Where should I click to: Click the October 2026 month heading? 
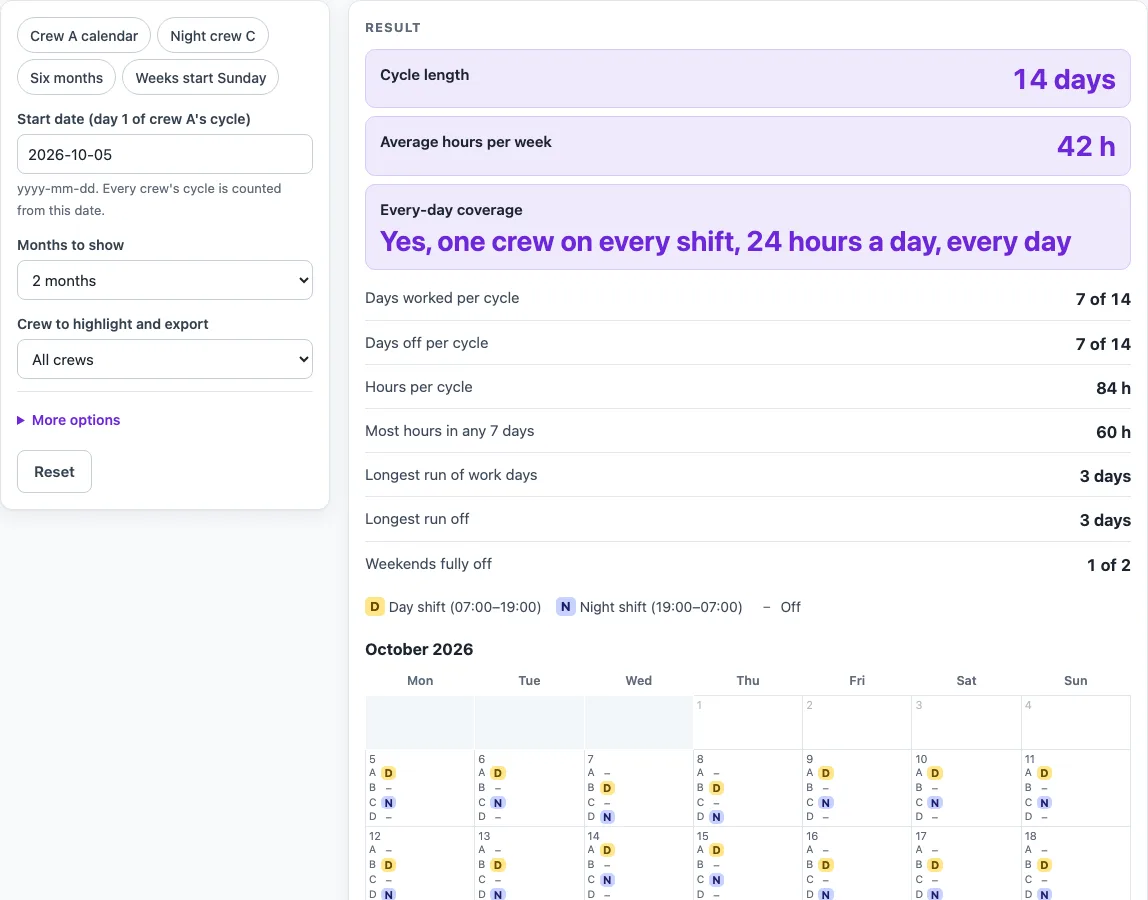(419, 650)
